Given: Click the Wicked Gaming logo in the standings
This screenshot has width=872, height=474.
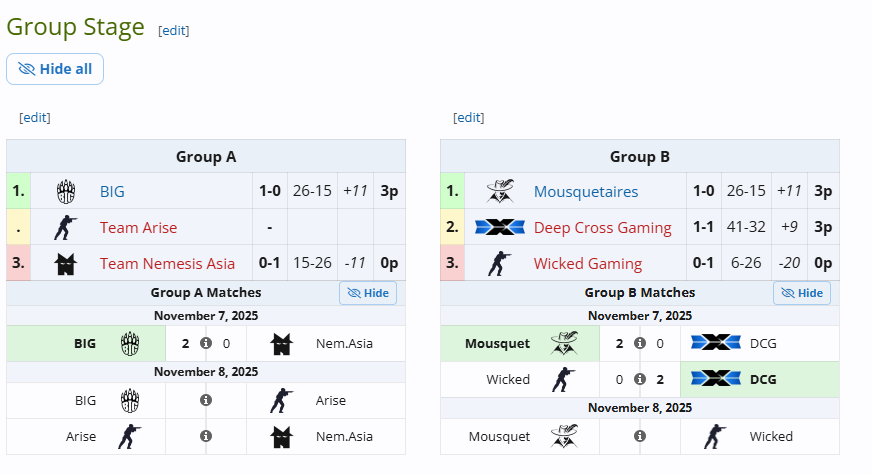Looking at the screenshot, I should pos(500,263).
